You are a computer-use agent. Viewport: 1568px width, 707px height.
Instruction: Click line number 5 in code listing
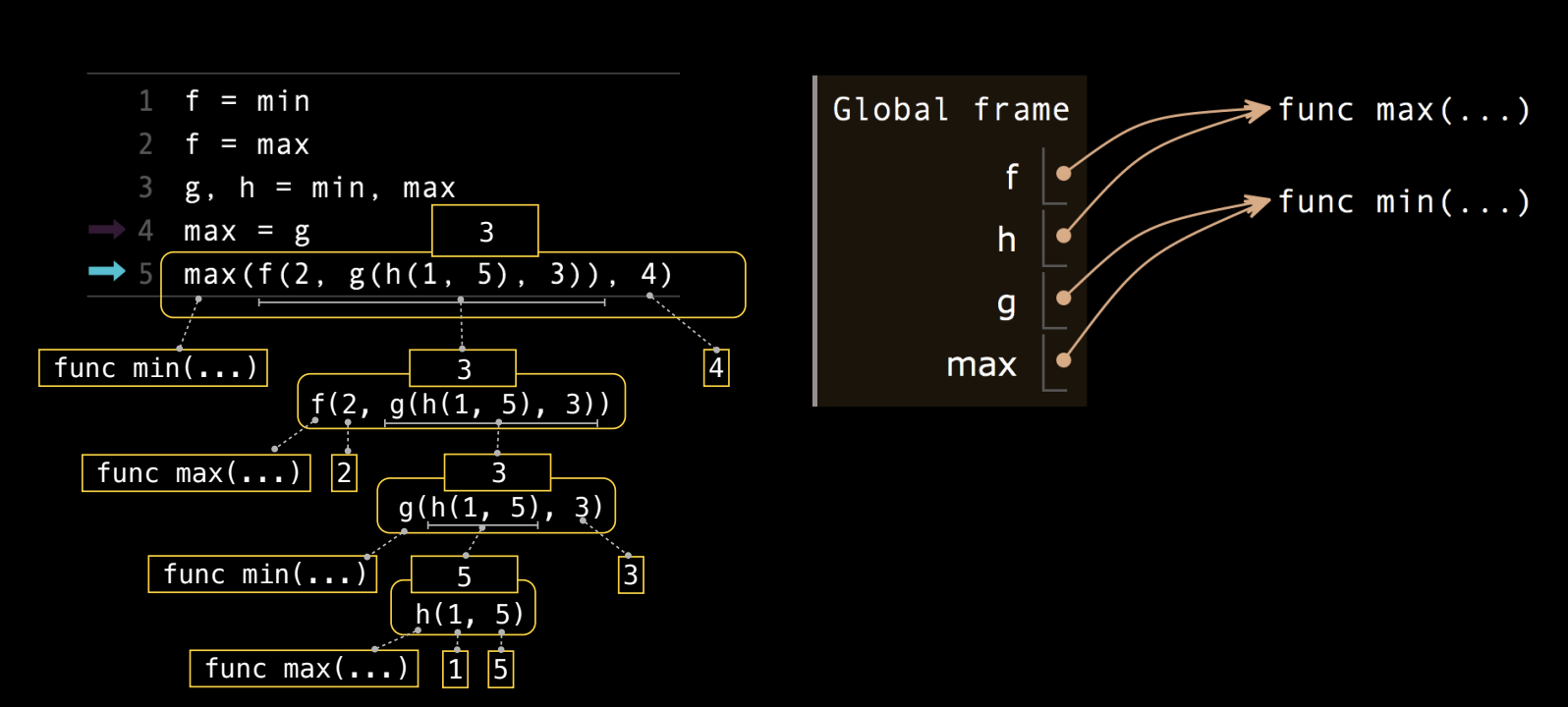point(145,274)
